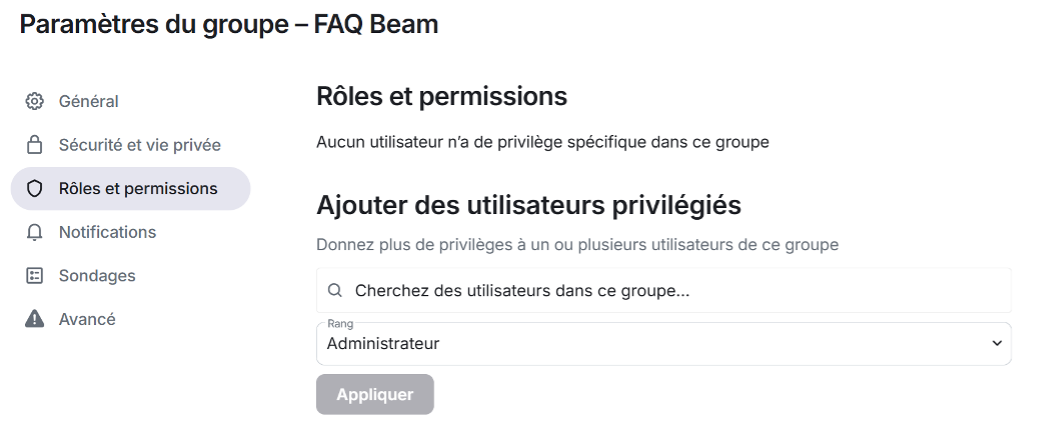Click the Ajouter des utilisateurs privilégiés heading

528,206
